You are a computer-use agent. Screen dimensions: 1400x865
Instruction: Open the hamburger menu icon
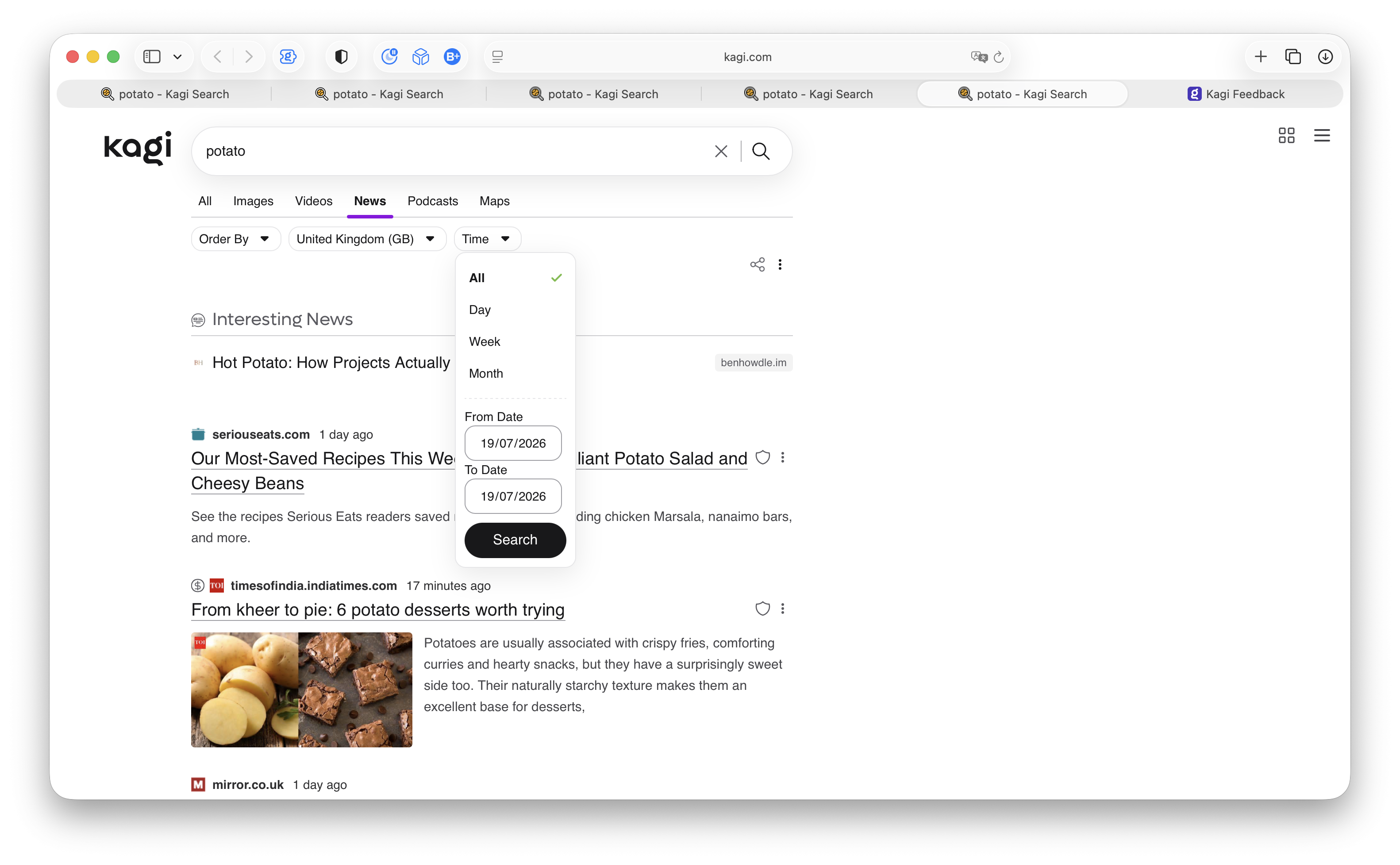tap(1322, 136)
